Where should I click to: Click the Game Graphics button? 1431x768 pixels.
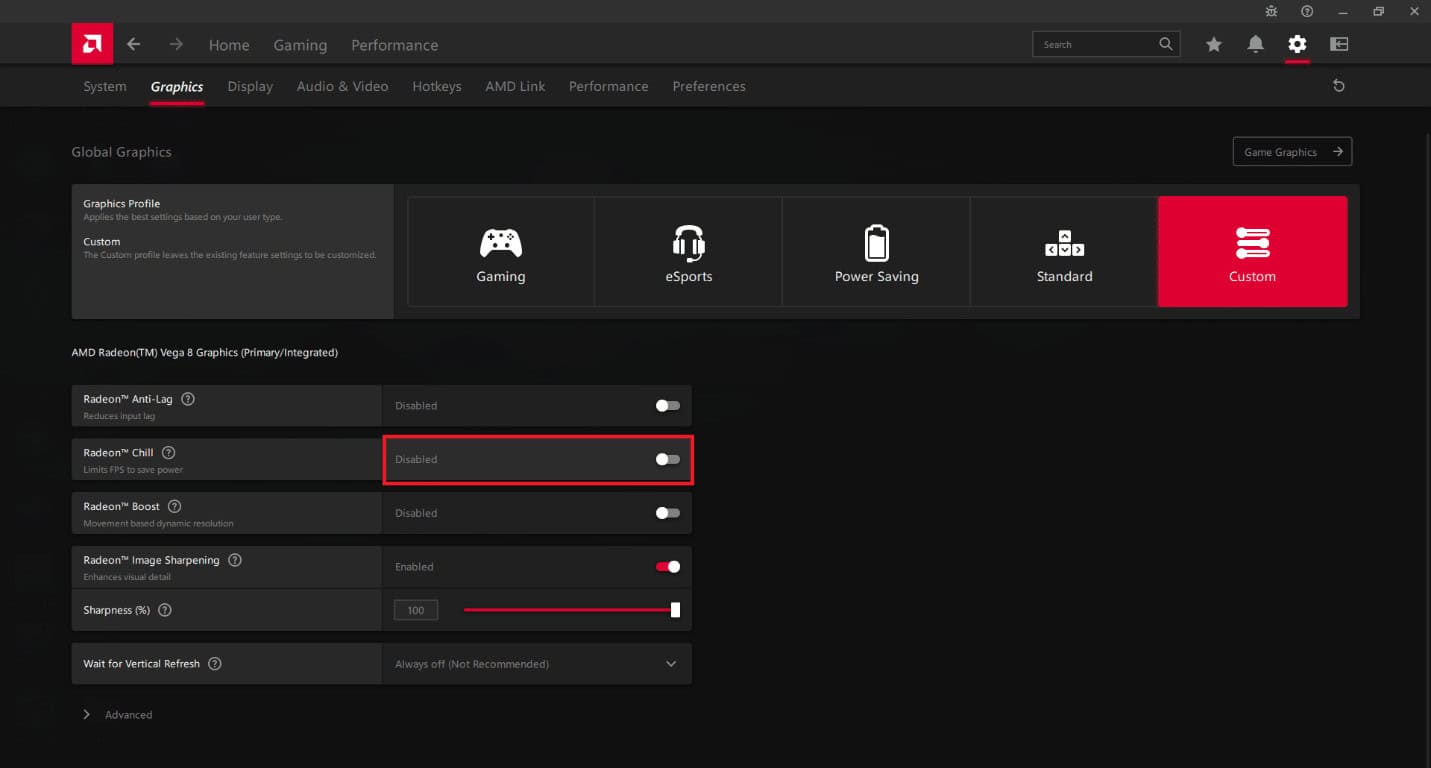(1292, 152)
